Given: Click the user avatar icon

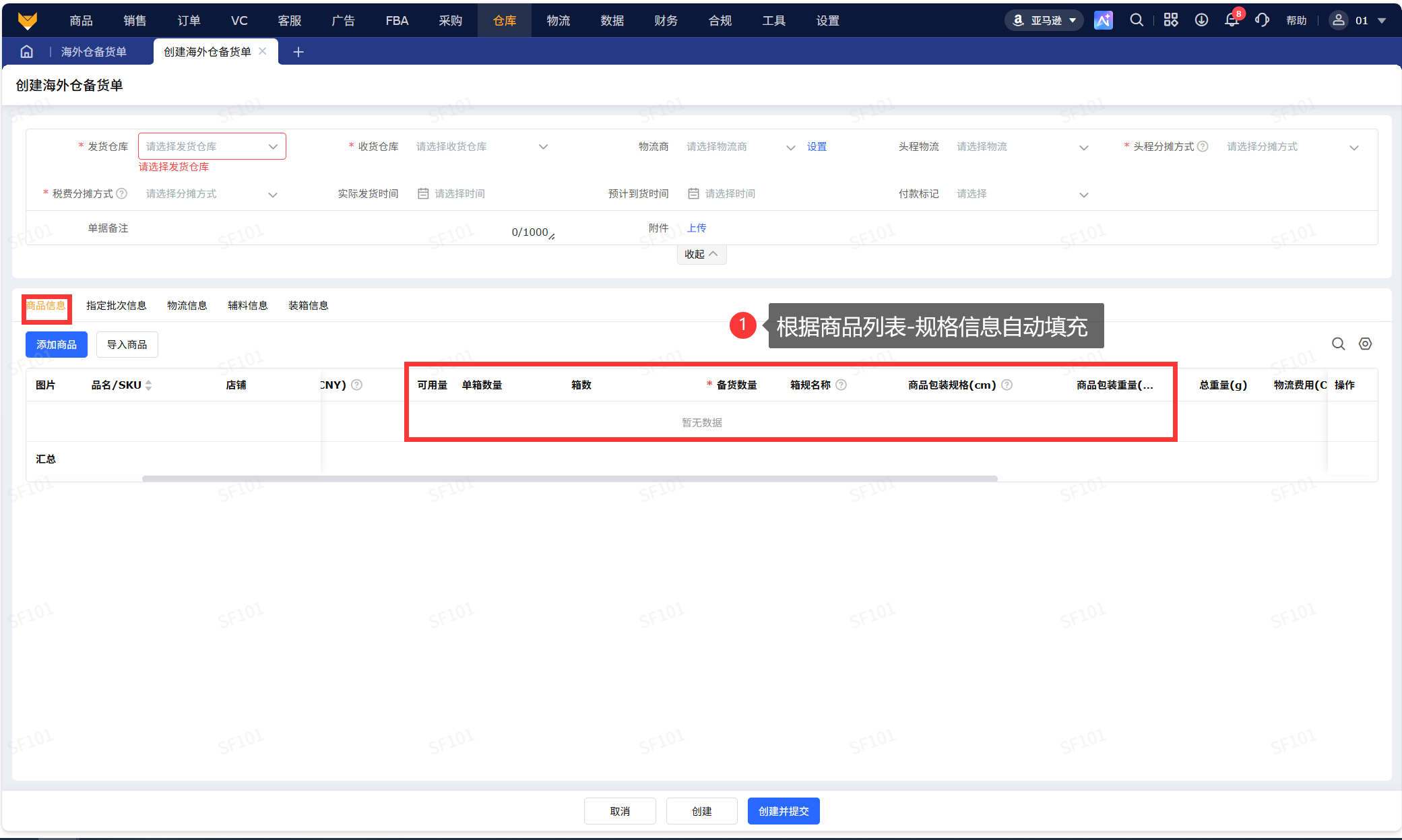Looking at the screenshot, I should click(x=1338, y=20).
